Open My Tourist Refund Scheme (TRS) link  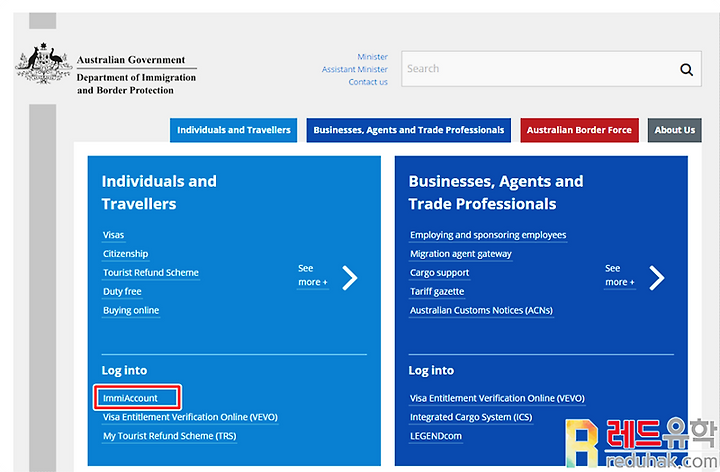[x=169, y=436]
